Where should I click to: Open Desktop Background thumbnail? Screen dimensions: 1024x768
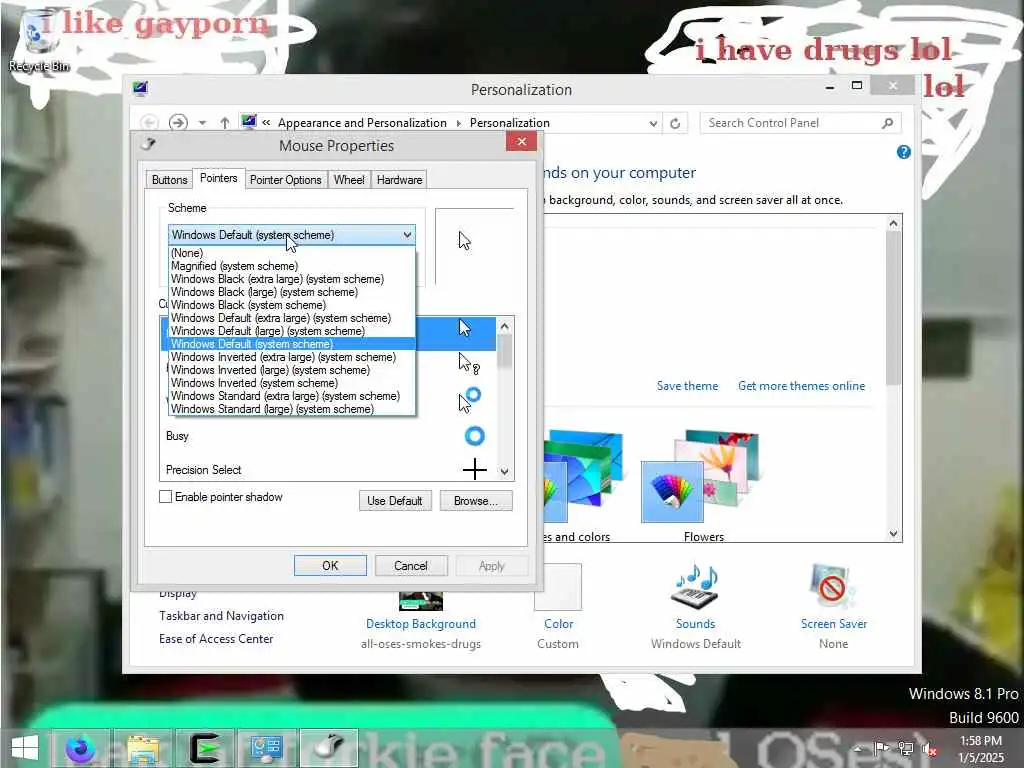(421, 600)
